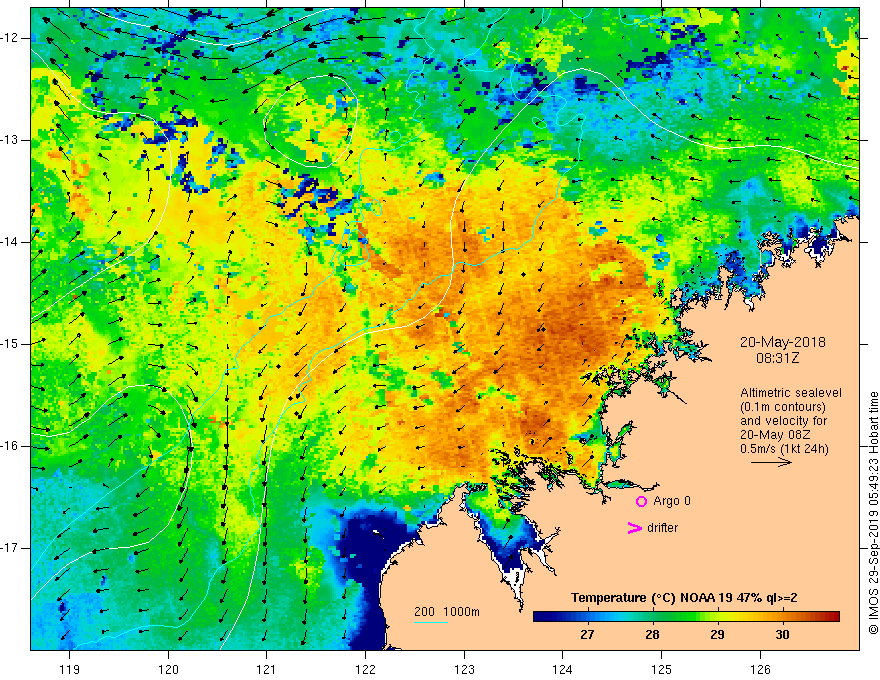Image resolution: width=880 pixels, height=680 pixels.
Task: Click the 0.5m/s velocity scale arrow
Action: (x=771, y=462)
